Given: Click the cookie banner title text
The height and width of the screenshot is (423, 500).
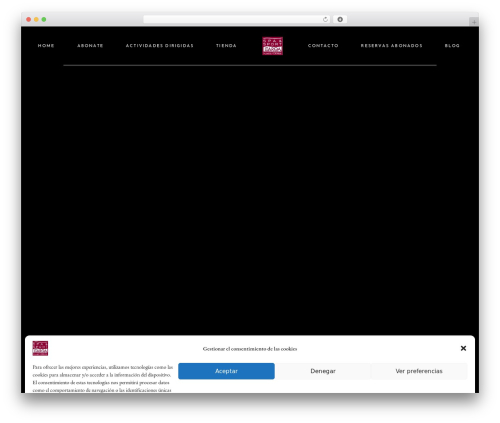Looking at the screenshot, I should pyautogui.click(x=250, y=349).
